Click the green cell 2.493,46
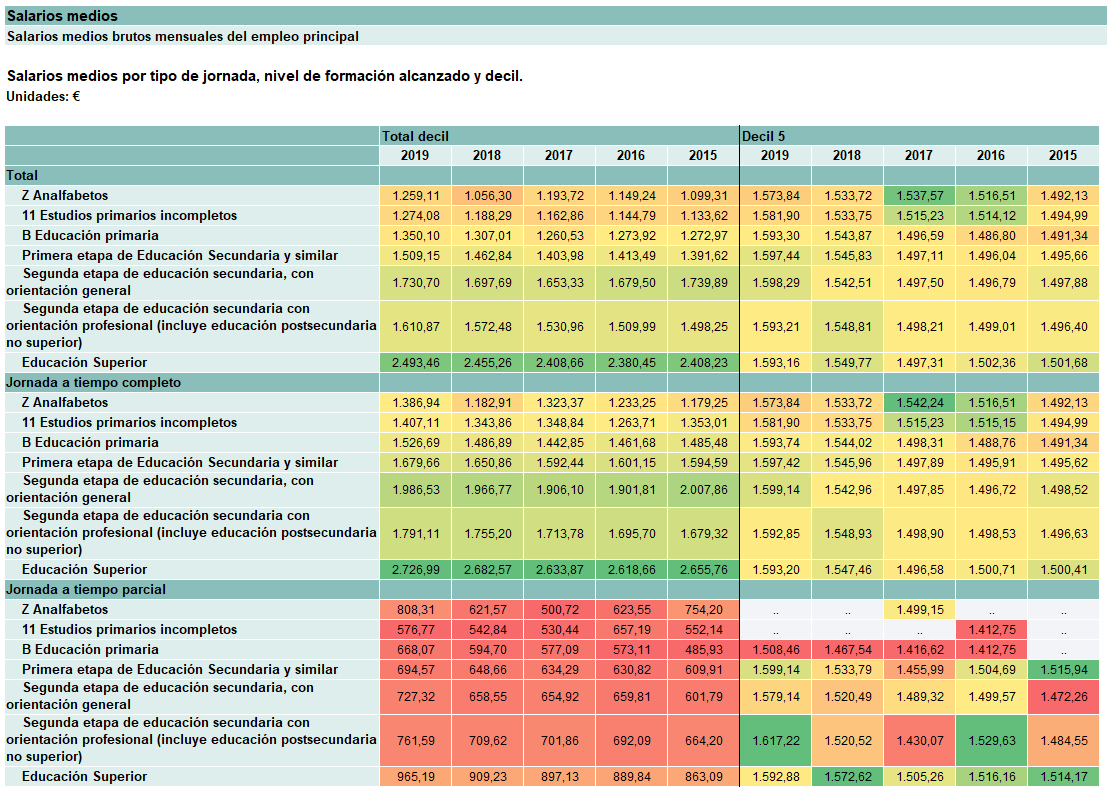The height and width of the screenshot is (792, 1114). pyautogui.click(x=416, y=363)
